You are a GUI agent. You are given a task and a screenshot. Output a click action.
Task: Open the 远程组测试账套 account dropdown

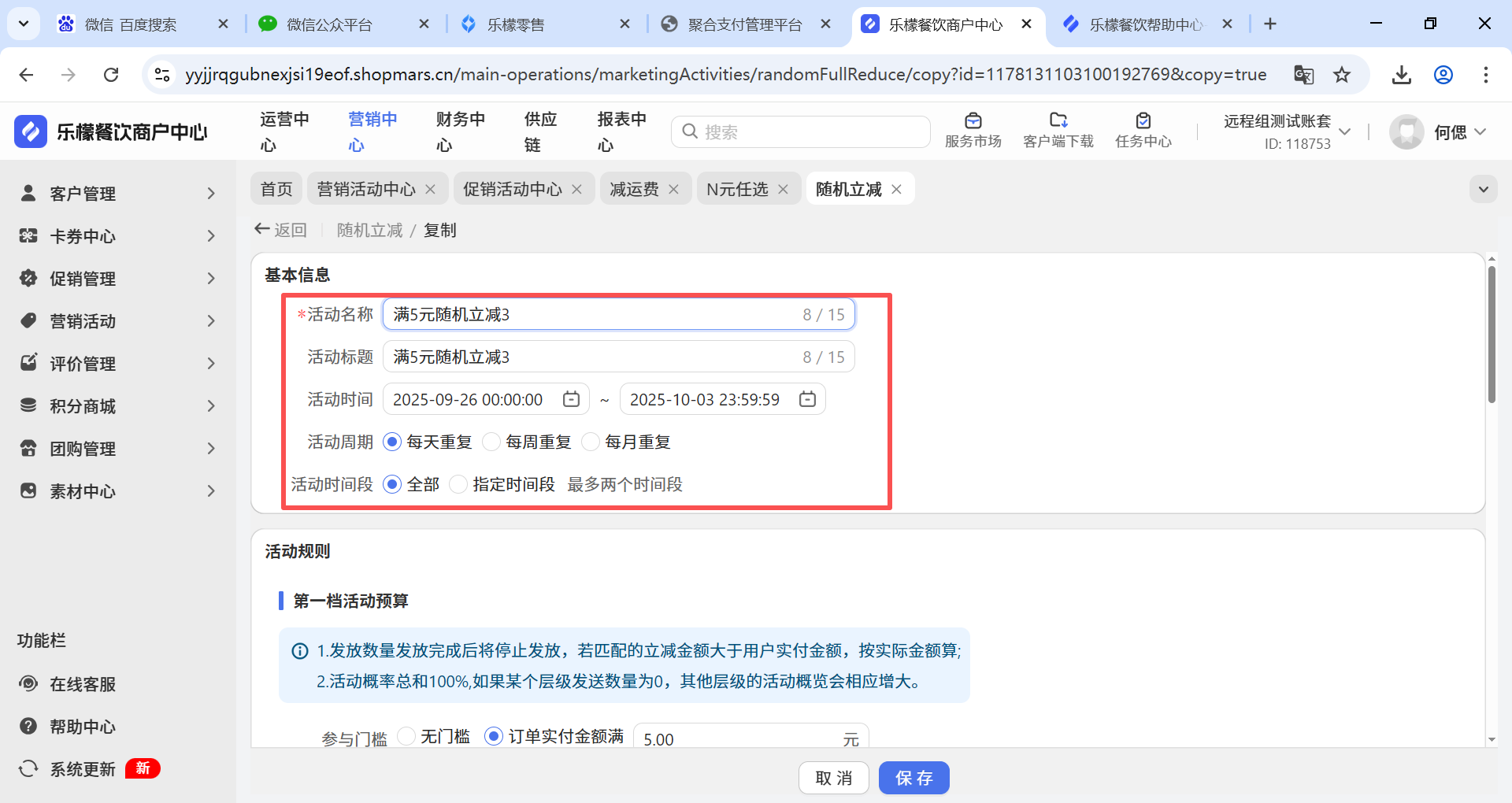pos(1287,131)
